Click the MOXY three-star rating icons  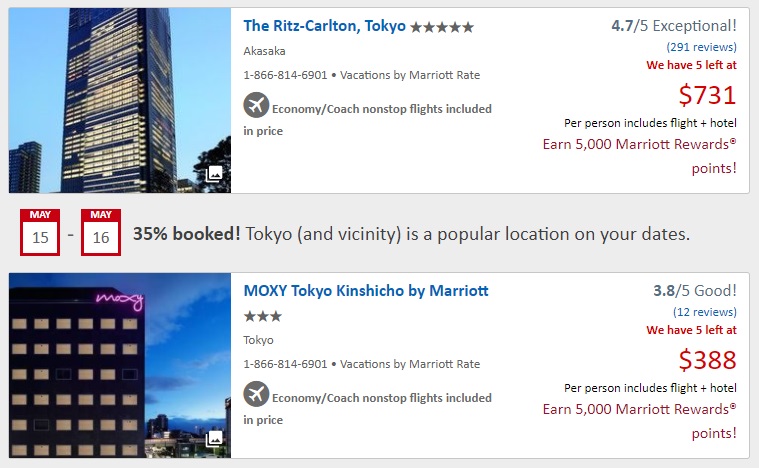tap(263, 316)
